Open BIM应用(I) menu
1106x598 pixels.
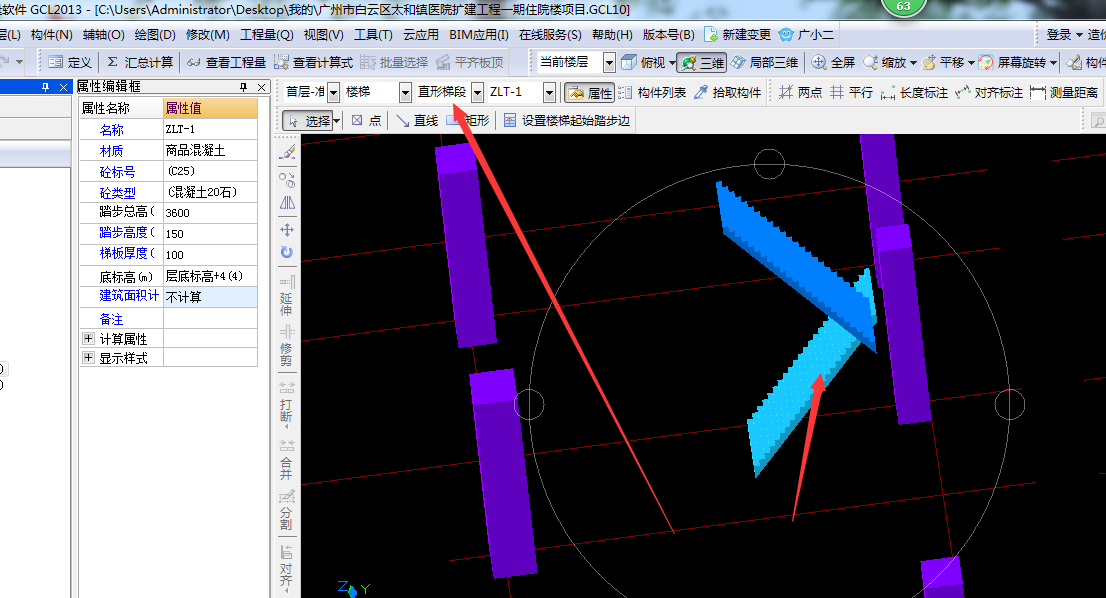pyautogui.click(x=479, y=35)
